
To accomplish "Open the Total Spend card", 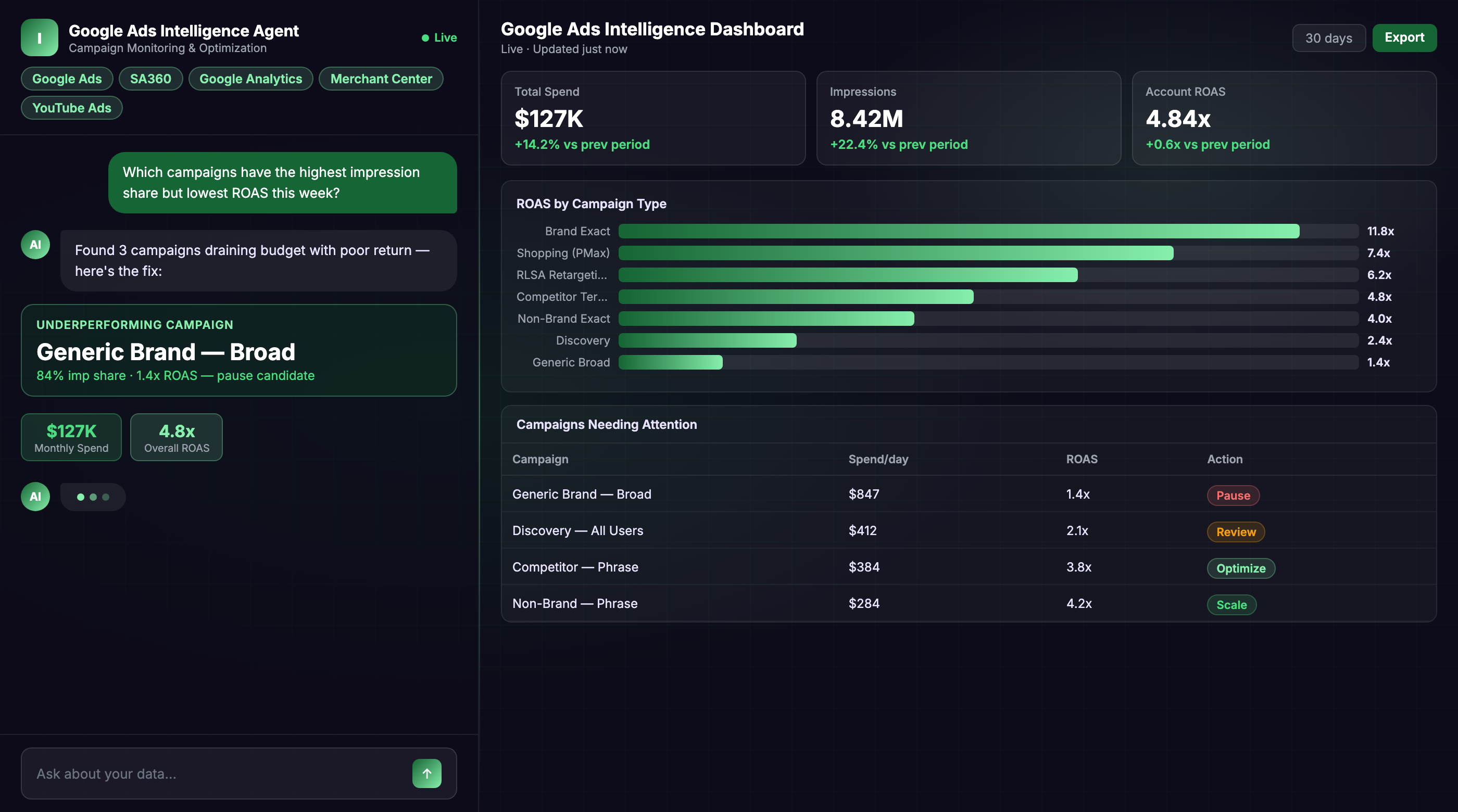I will [653, 118].
